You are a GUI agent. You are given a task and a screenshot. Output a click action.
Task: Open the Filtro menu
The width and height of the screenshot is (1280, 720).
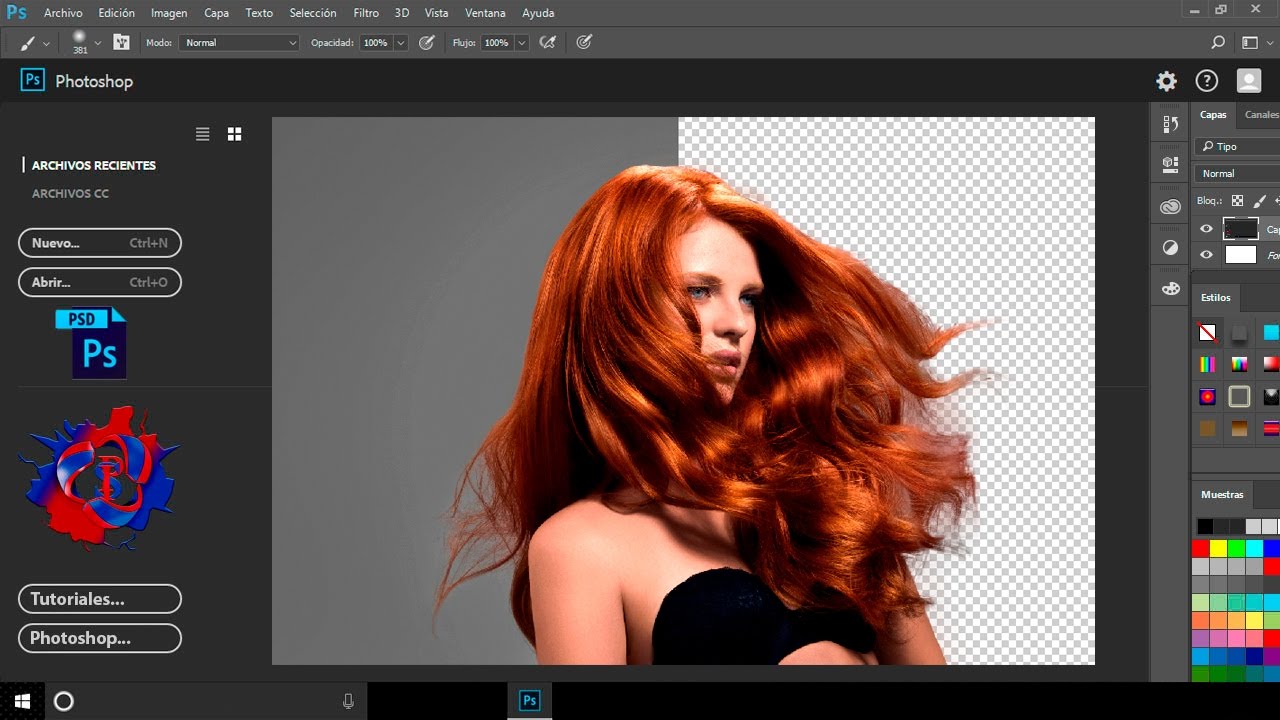tap(366, 13)
